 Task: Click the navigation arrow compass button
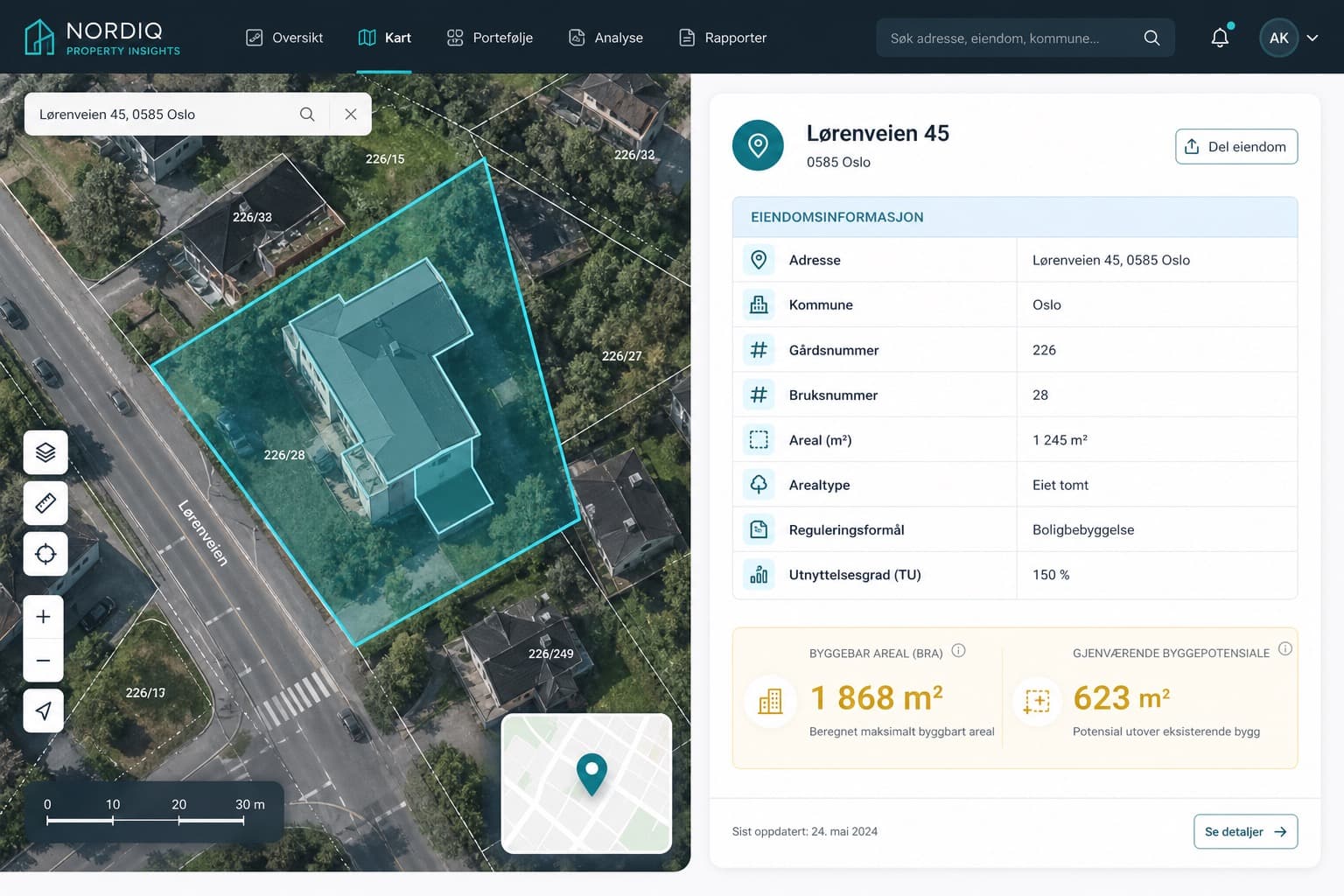(43, 710)
